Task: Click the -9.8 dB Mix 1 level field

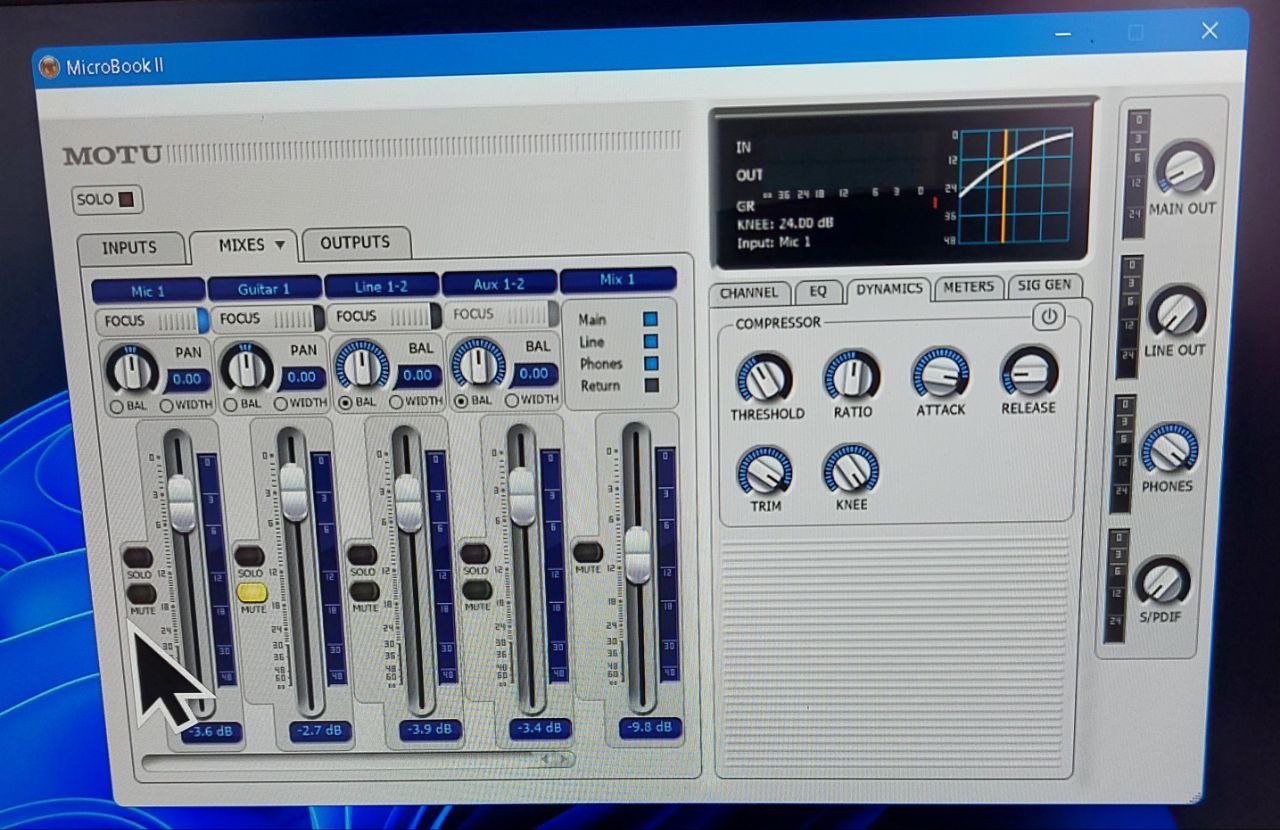Action: pos(650,727)
